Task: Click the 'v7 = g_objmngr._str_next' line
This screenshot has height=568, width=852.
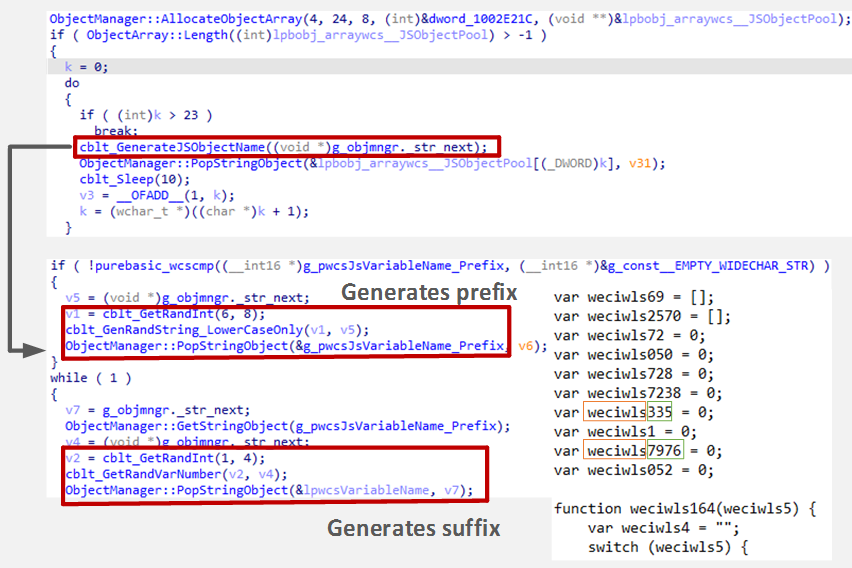Action: tap(158, 410)
